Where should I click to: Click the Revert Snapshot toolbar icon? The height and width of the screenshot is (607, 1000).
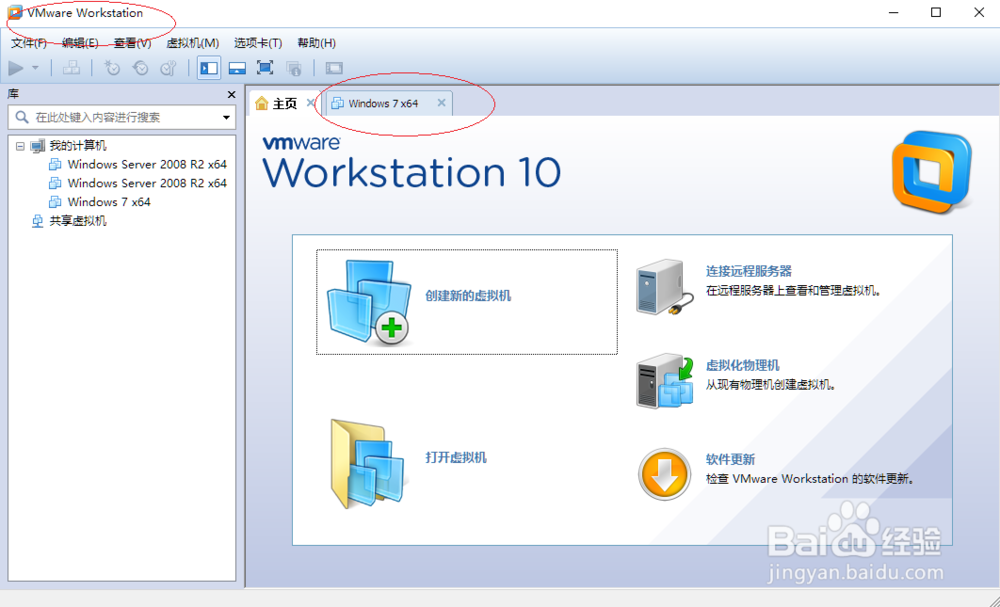coord(140,67)
